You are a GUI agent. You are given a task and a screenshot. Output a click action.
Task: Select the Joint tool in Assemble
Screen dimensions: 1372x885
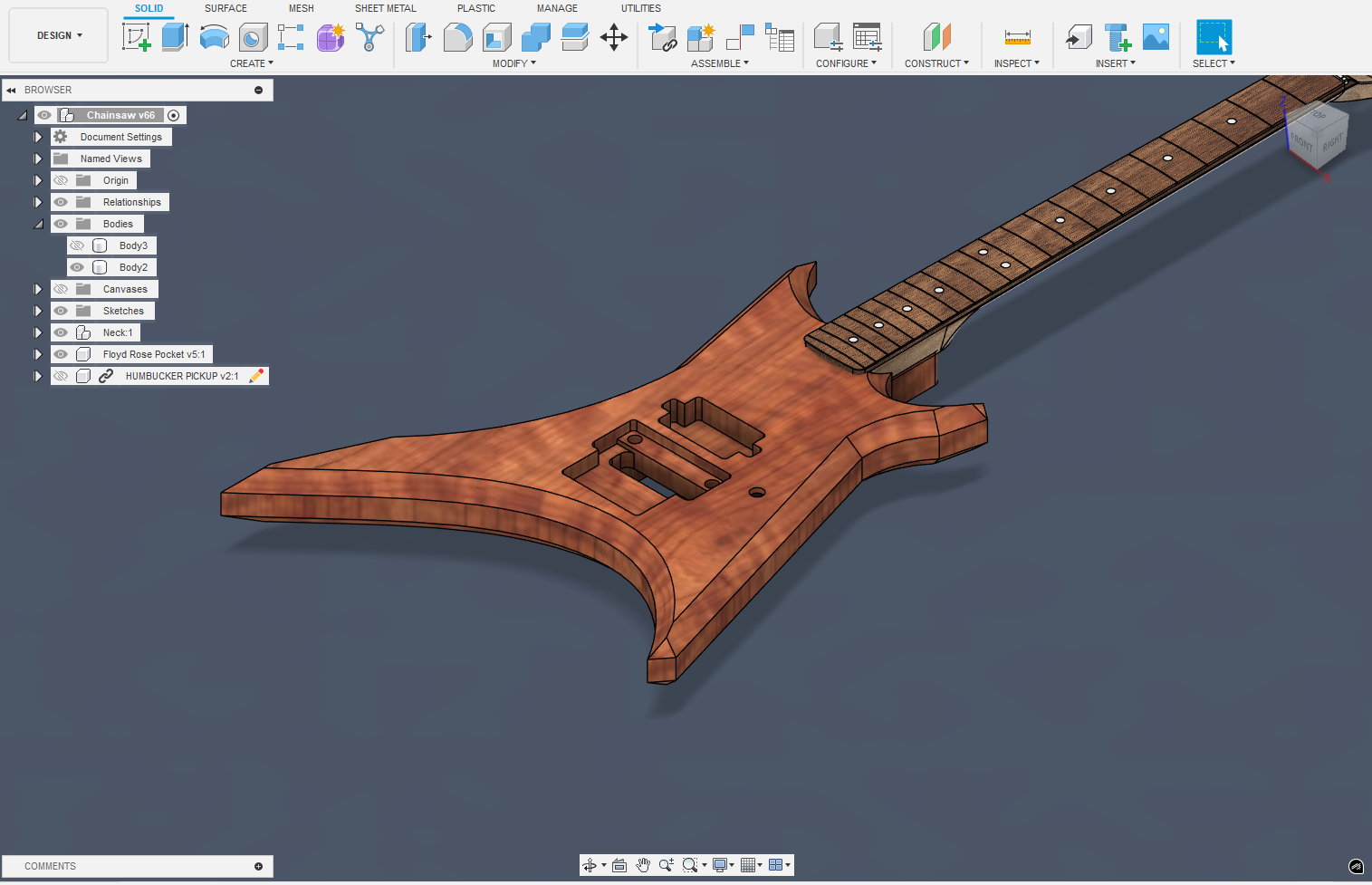pos(740,37)
